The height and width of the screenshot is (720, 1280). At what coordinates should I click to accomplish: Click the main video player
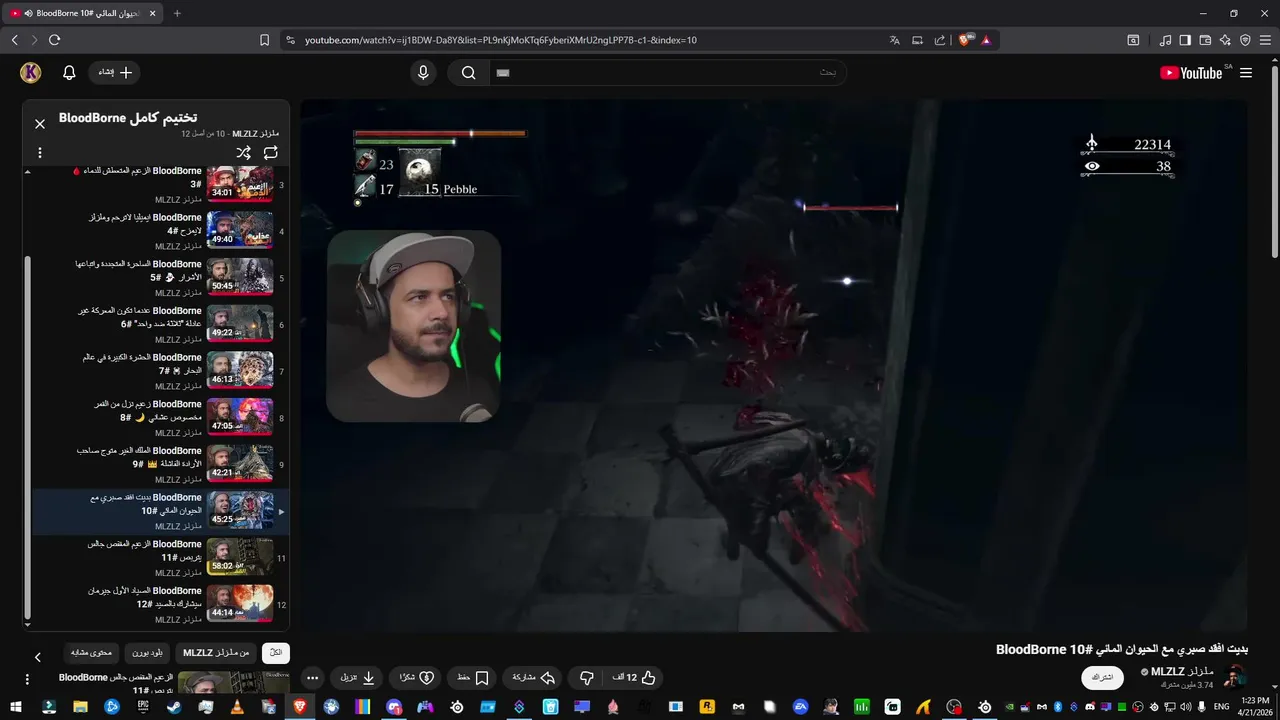773,366
